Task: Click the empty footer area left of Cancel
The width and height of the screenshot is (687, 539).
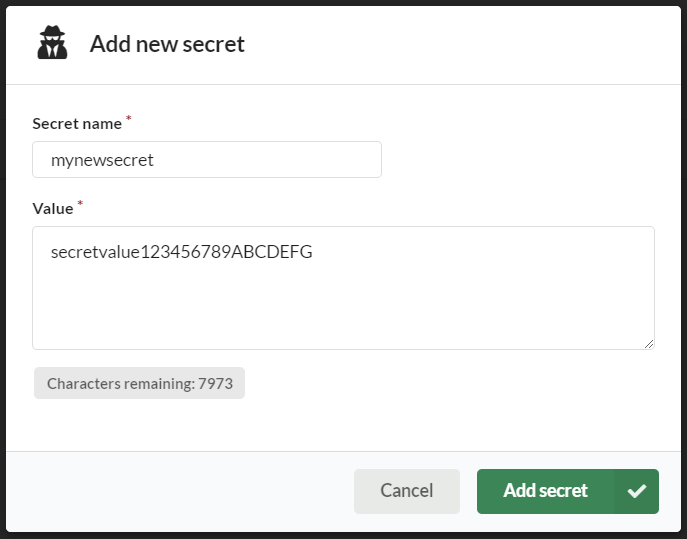Action: (x=180, y=491)
